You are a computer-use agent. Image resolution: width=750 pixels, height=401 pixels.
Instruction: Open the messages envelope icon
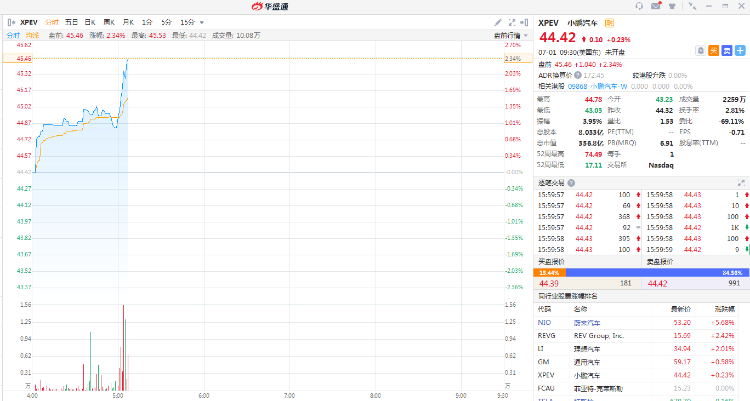656,6
